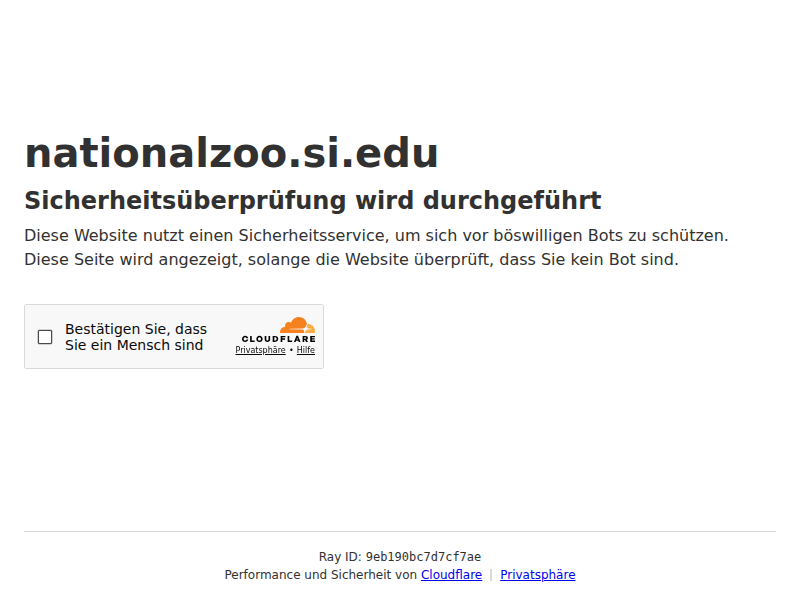This screenshot has height=600, width=800.
Task: Click the orange Cloudflare cloud logo
Action: (297, 325)
